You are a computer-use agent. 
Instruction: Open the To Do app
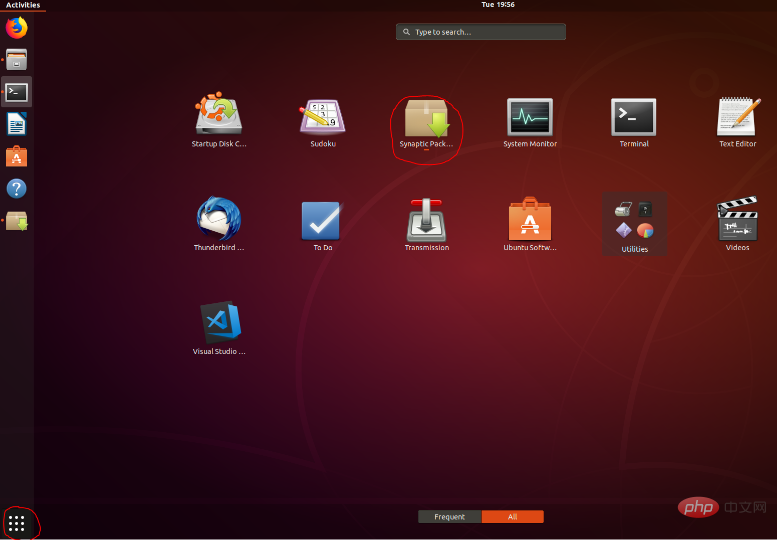pos(323,226)
